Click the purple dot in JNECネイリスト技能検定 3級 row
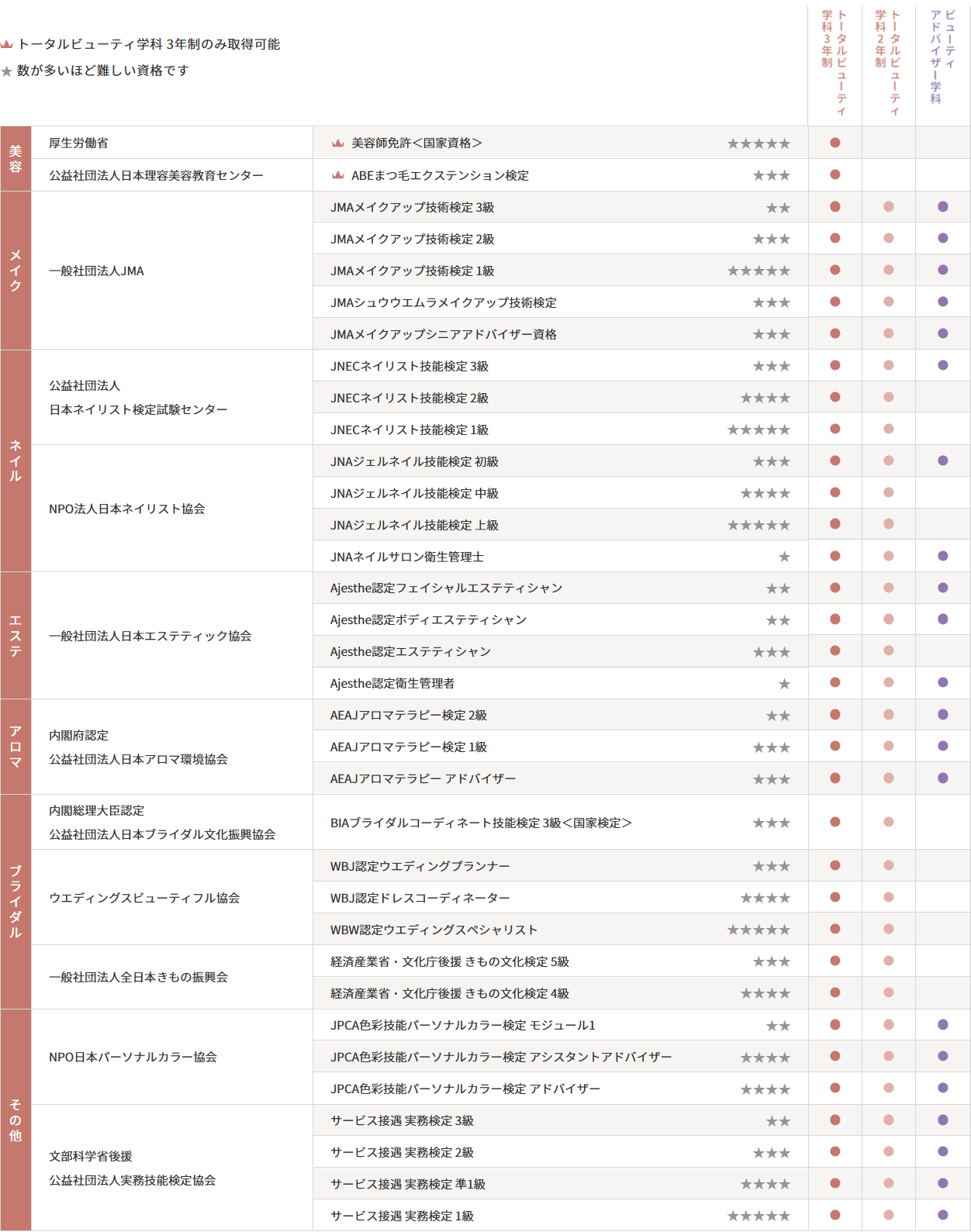Viewport: 971px width, 1232px height. (x=943, y=365)
